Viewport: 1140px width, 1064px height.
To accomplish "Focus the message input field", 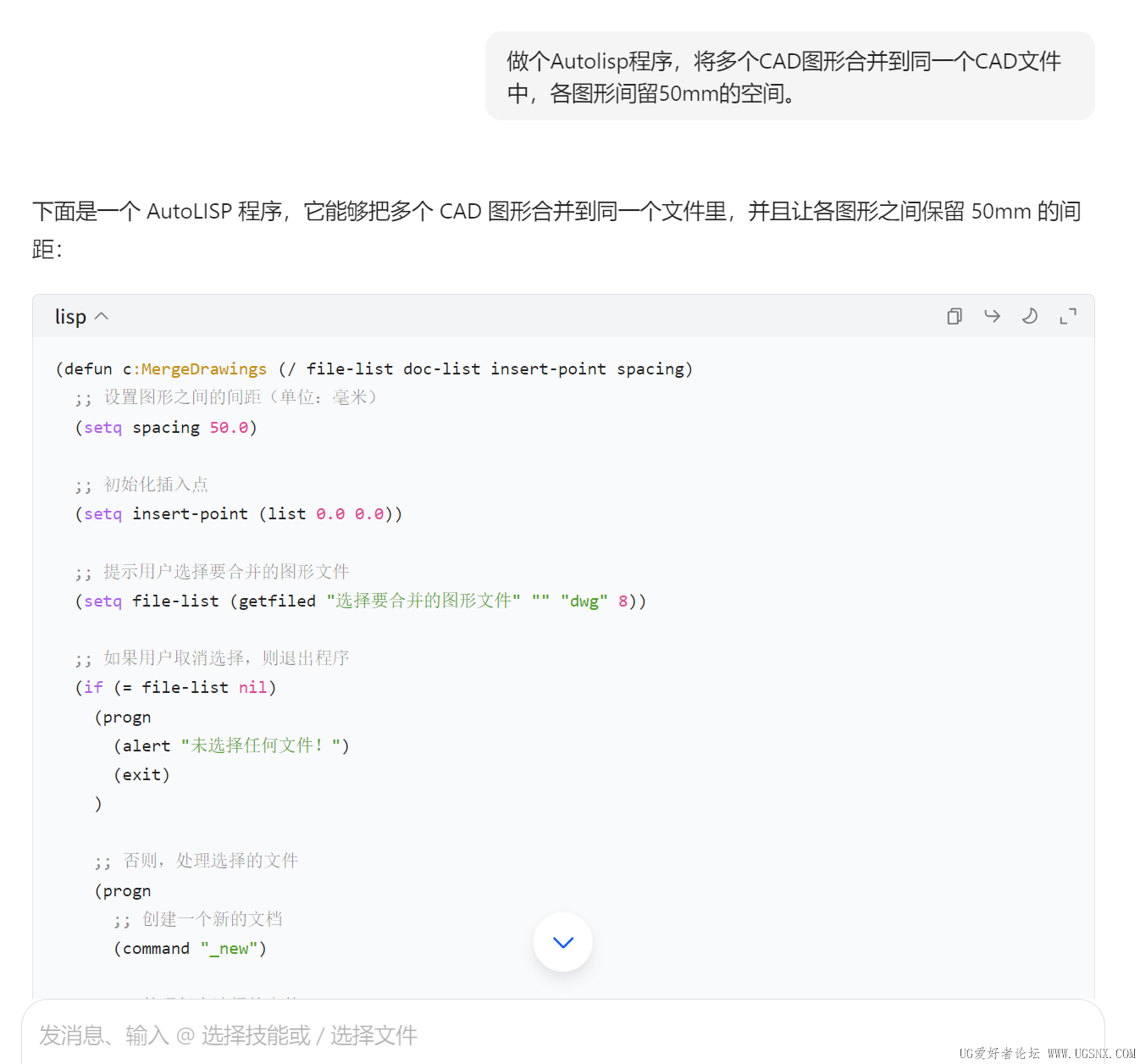I will [563, 1034].
